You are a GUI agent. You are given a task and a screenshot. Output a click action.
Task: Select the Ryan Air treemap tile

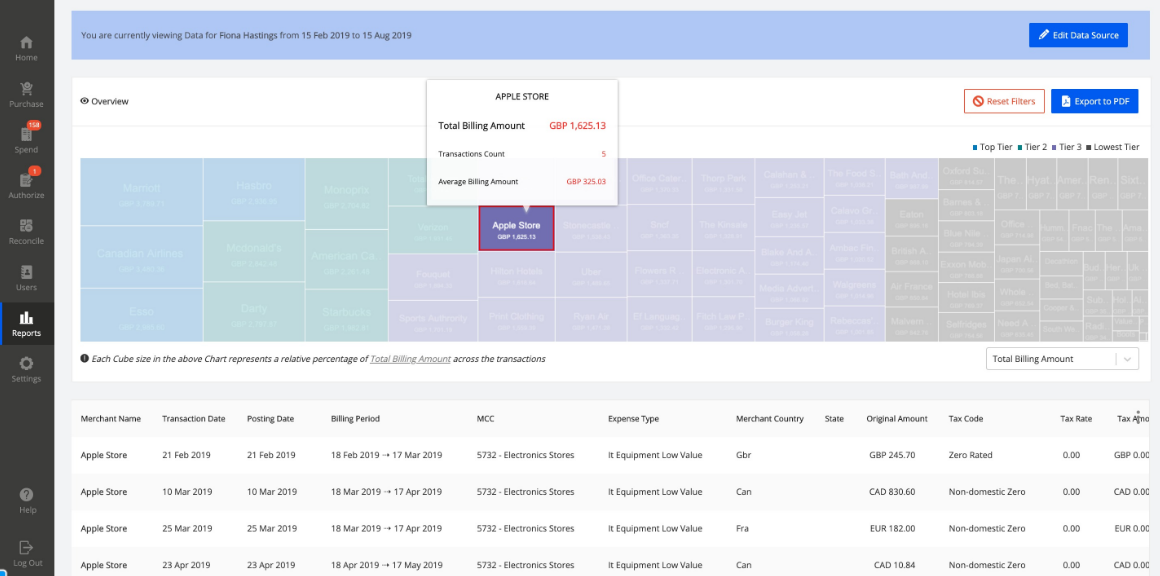(x=591, y=320)
